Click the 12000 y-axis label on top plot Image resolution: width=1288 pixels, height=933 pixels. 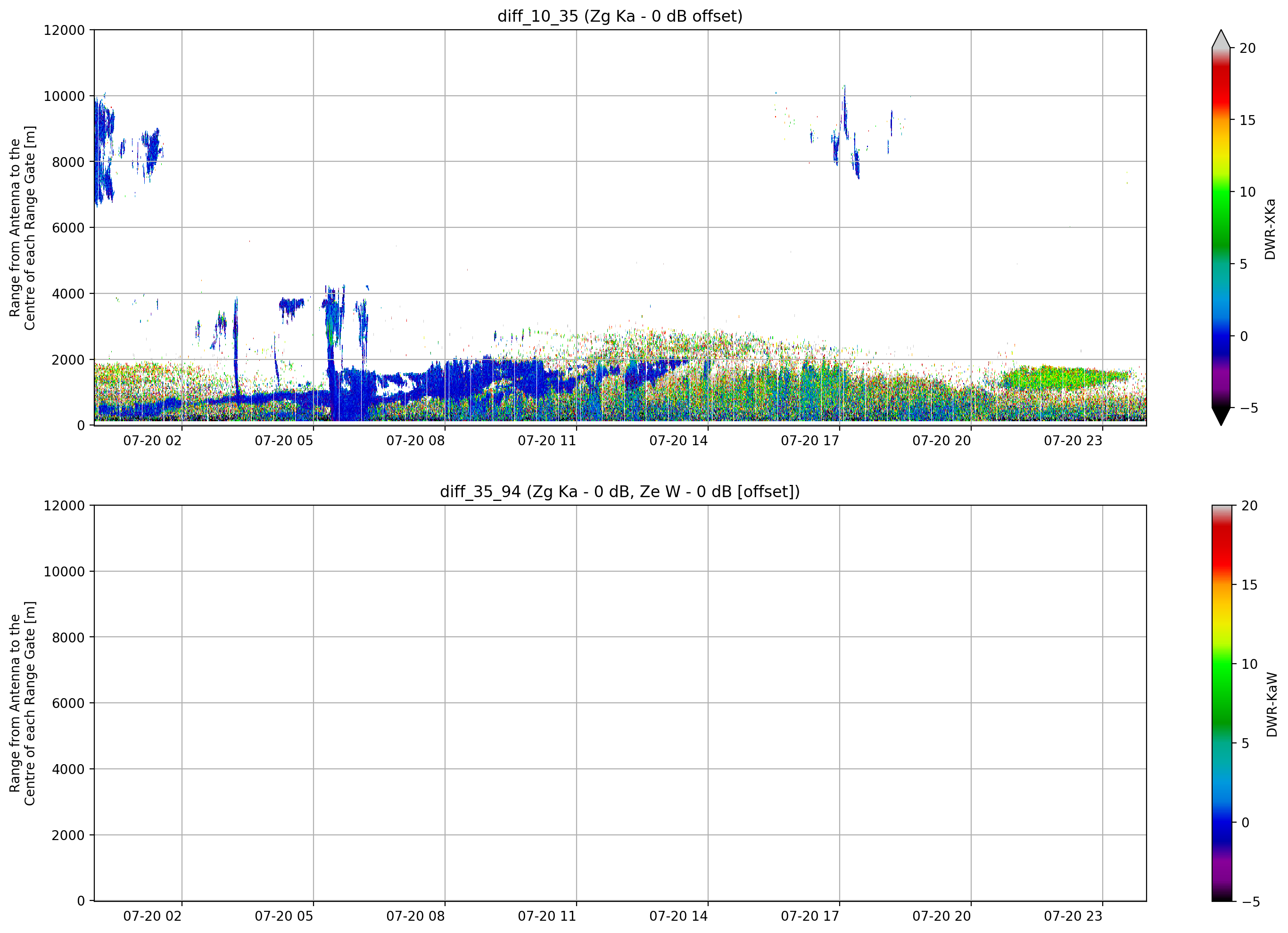[x=64, y=30]
